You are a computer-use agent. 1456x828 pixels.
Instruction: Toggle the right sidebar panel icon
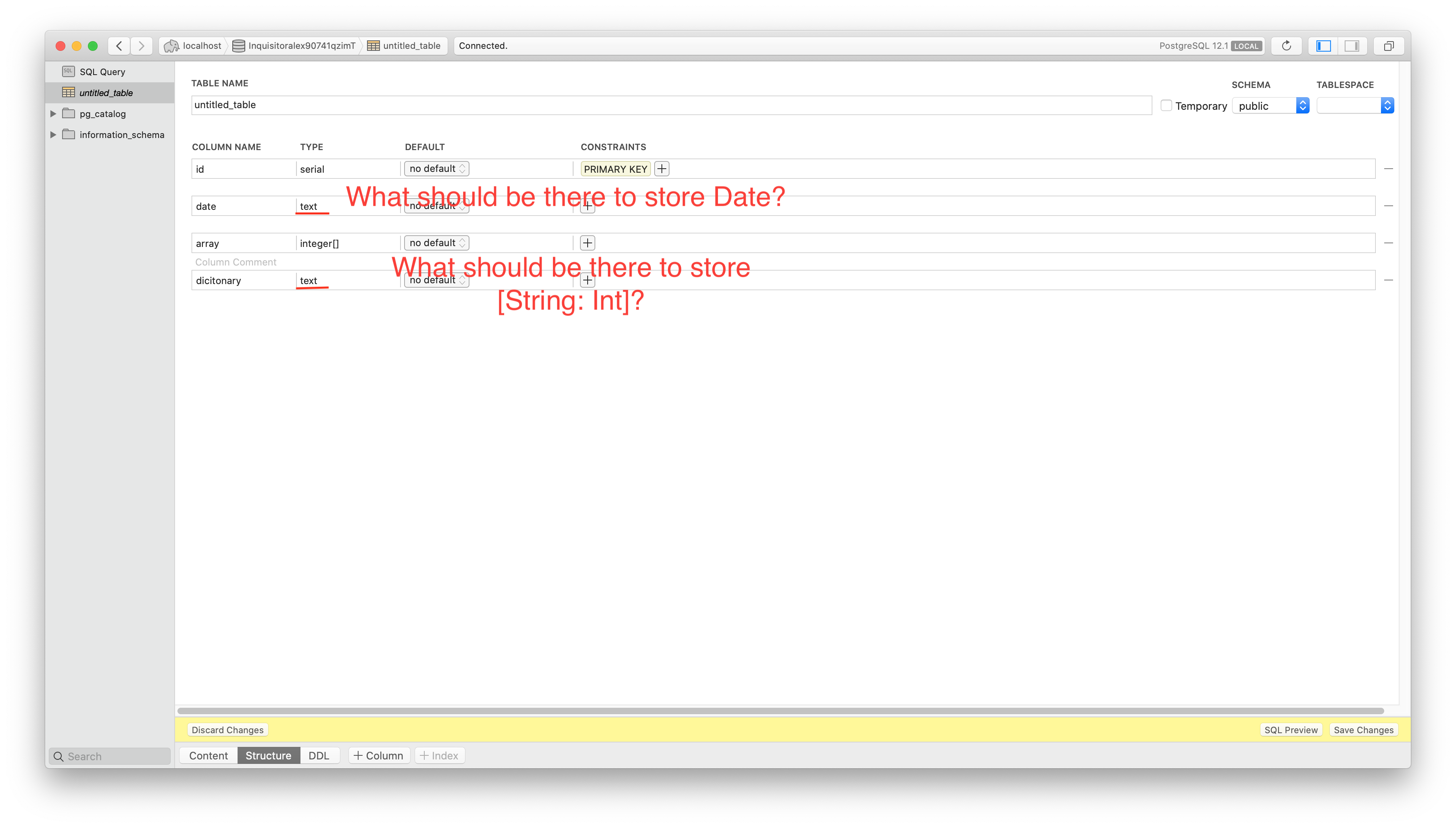(1352, 46)
